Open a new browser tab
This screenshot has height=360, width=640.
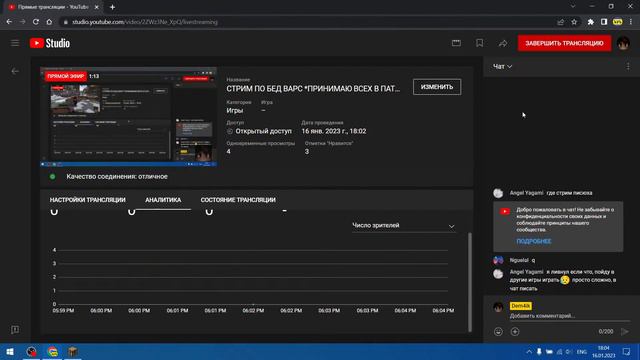(x=112, y=7)
